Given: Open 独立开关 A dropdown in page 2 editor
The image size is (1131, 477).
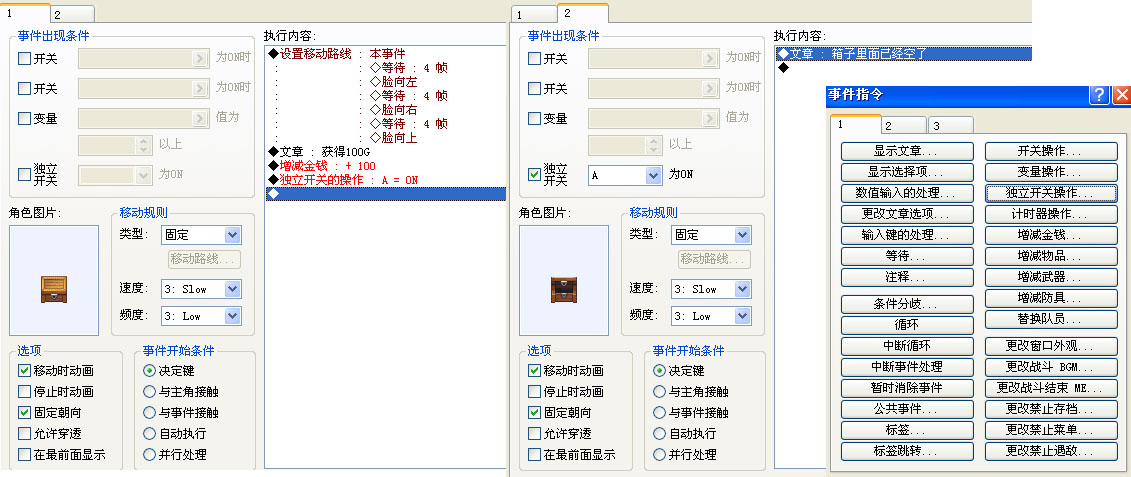Looking at the screenshot, I should (653, 175).
